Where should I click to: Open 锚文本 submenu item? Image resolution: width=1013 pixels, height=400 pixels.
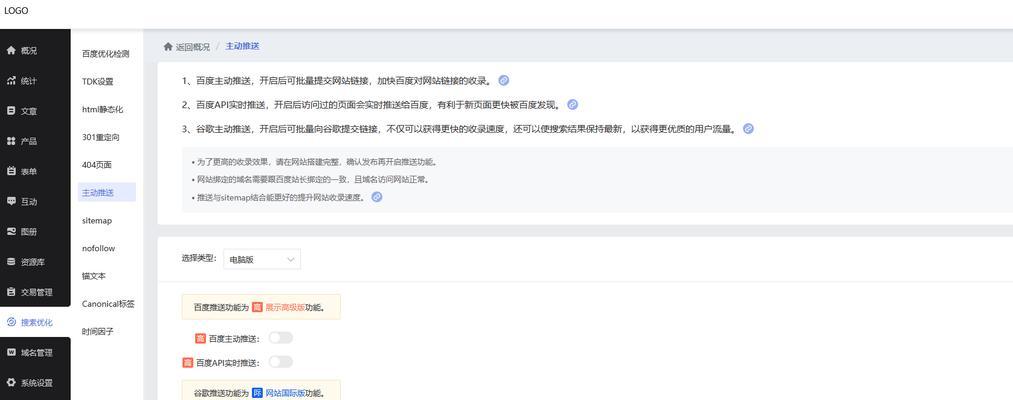94,276
